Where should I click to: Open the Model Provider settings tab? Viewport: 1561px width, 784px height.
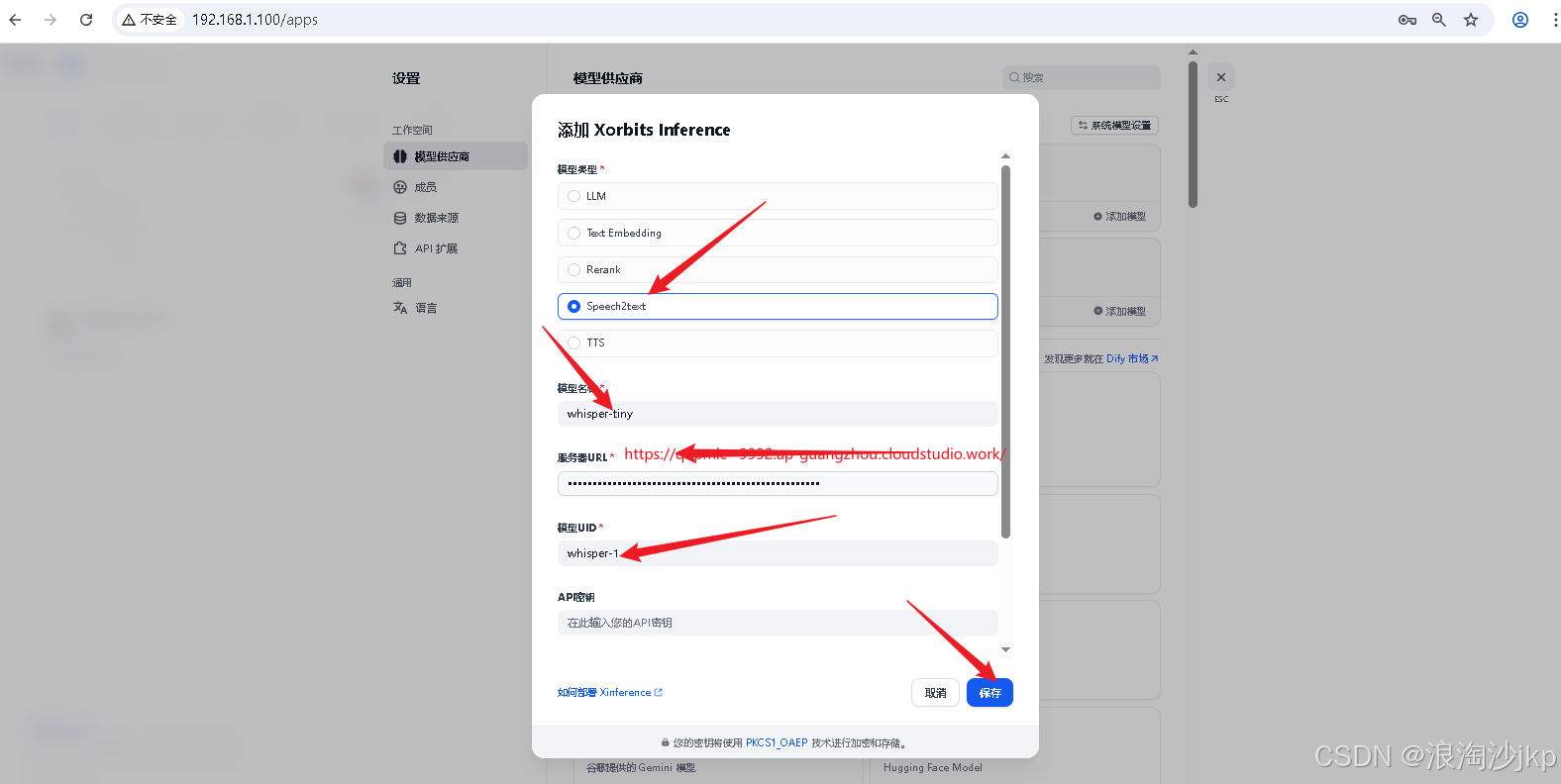[x=456, y=156]
